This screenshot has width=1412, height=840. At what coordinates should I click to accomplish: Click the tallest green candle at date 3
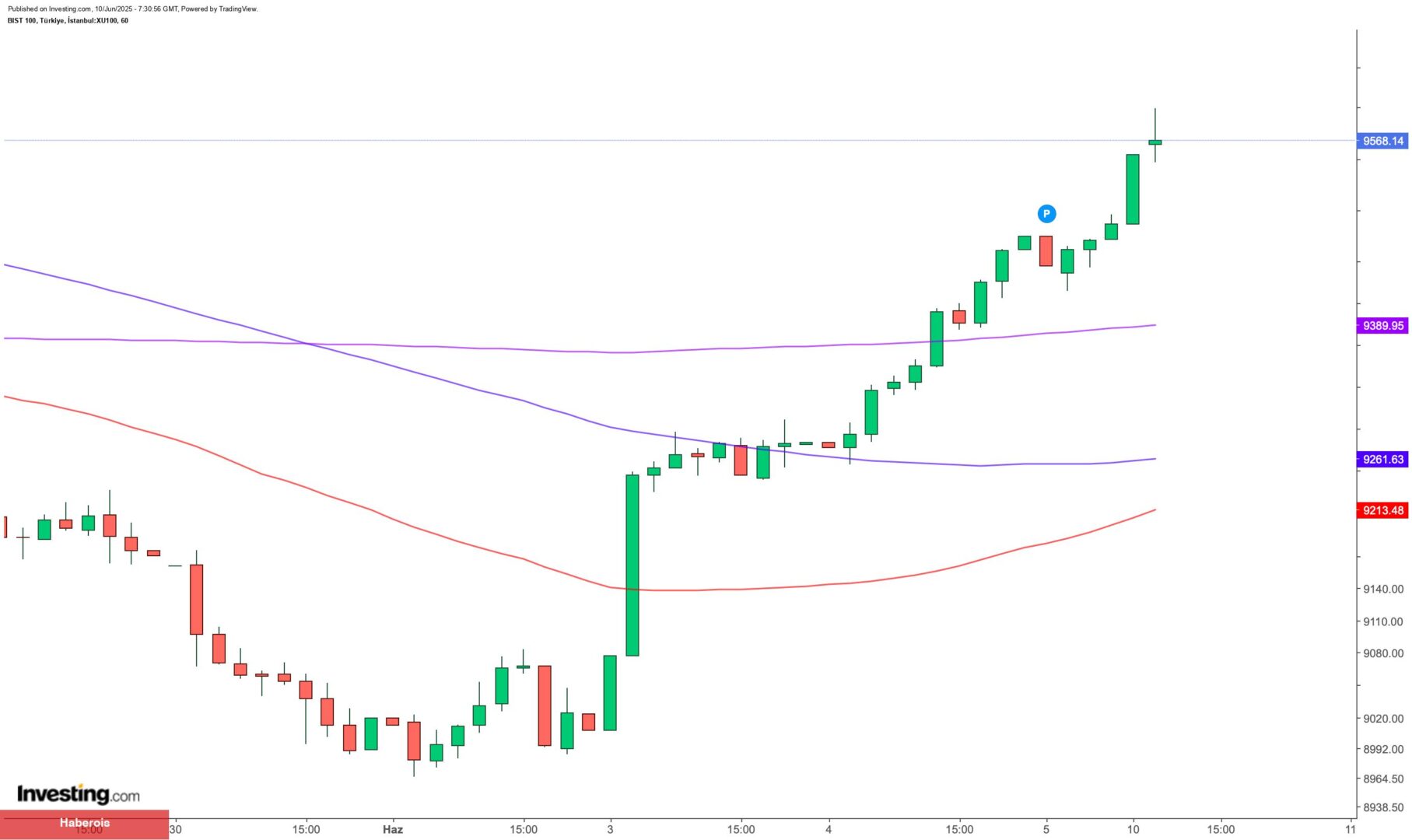point(632,565)
